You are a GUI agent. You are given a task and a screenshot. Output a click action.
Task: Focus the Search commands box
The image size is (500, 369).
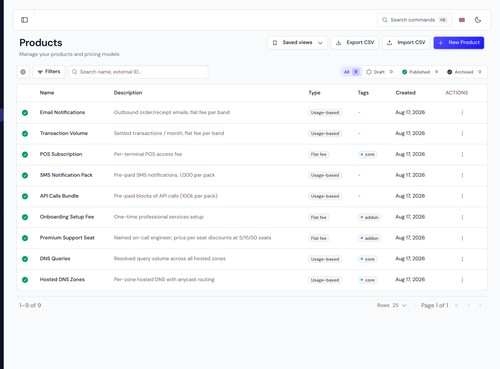click(415, 20)
